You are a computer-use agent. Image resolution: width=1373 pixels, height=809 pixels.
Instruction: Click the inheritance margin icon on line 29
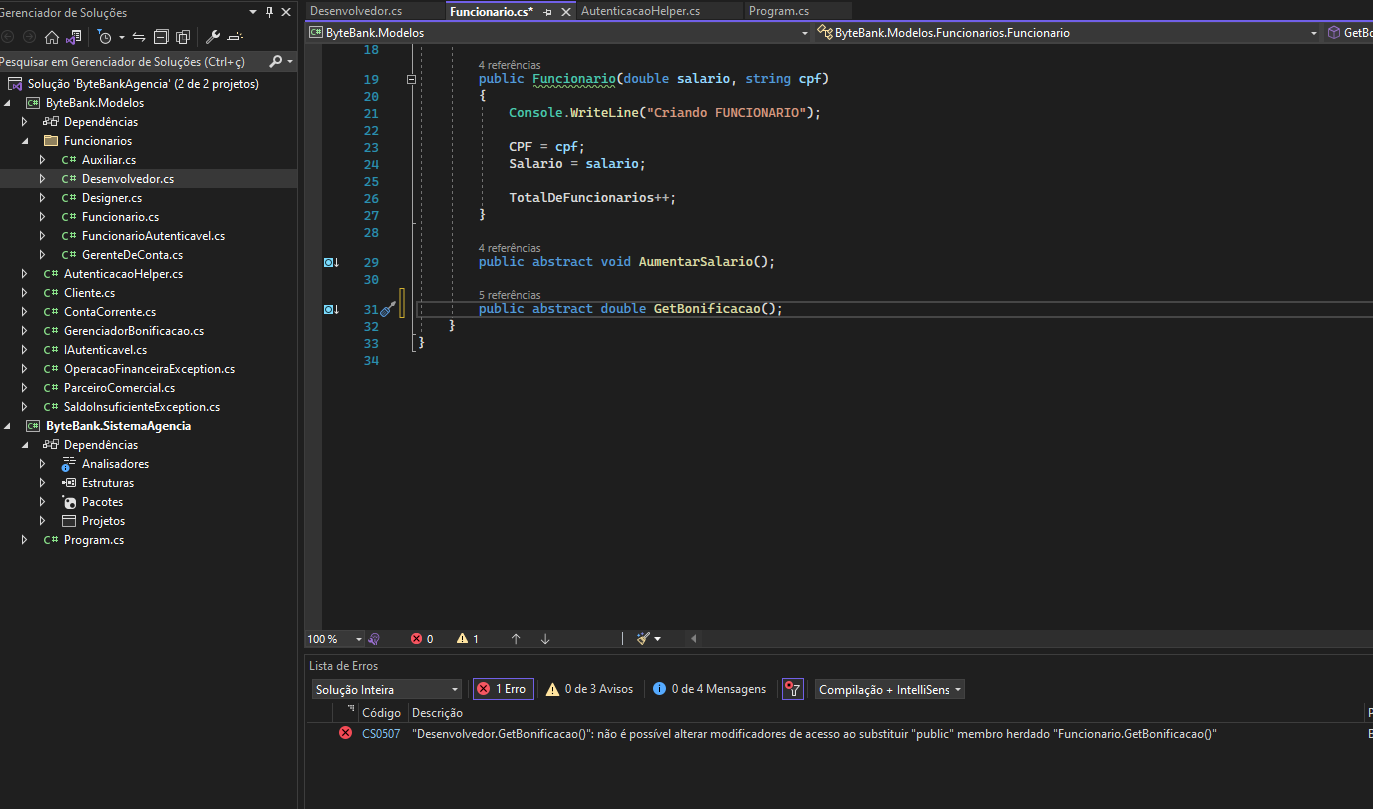coord(331,262)
